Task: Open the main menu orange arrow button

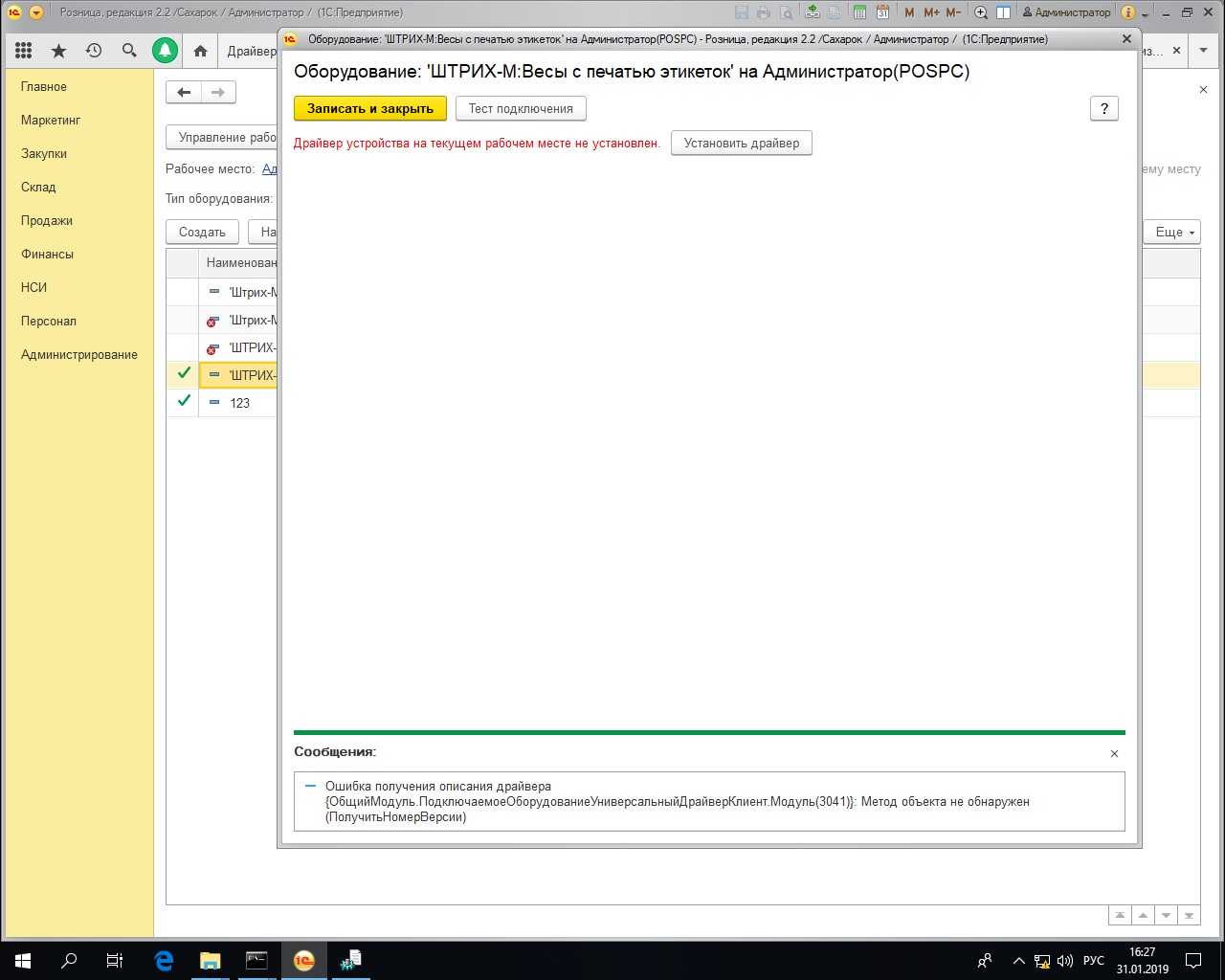Action: point(36,12)
